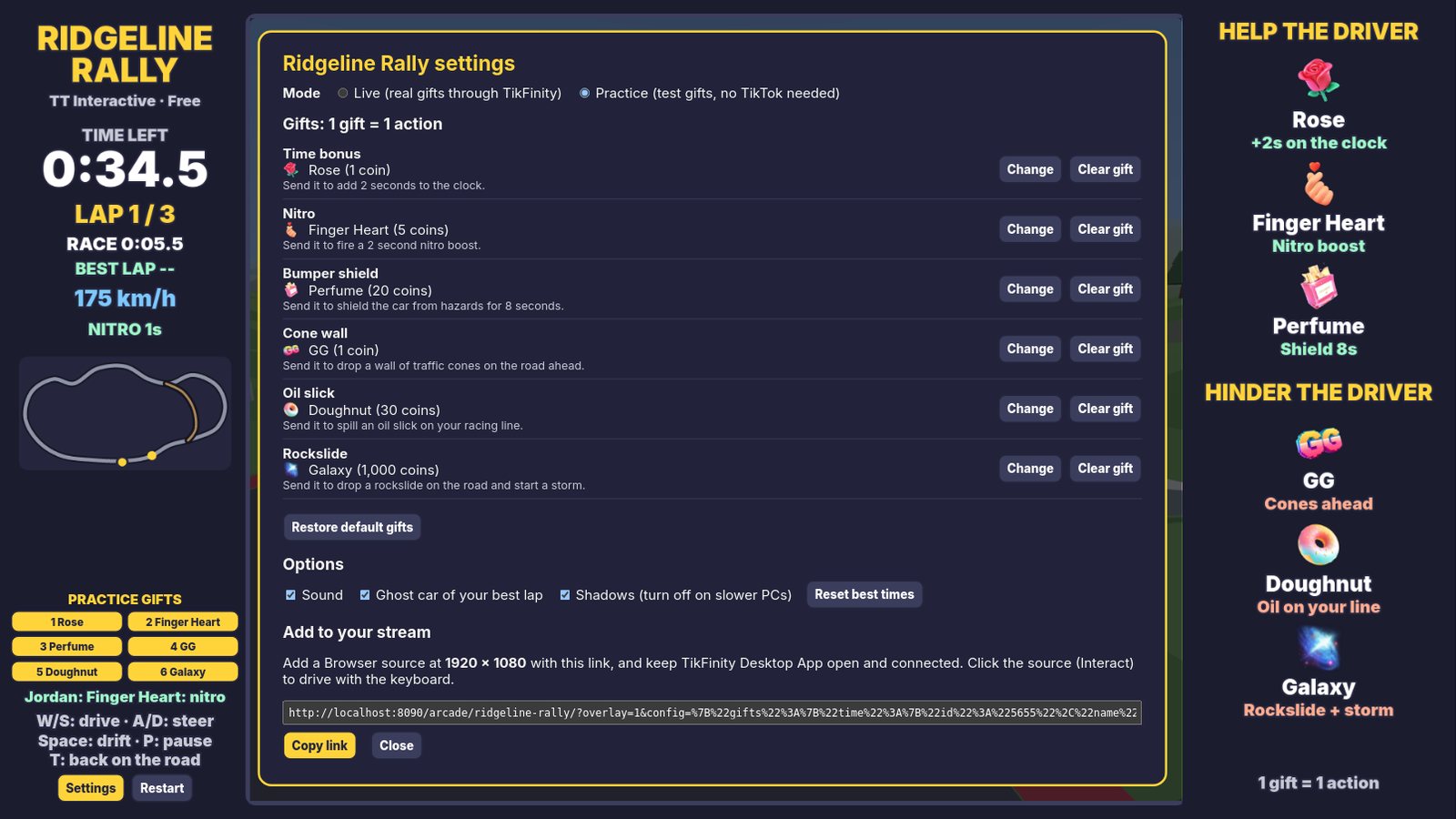Clear the Rockslide gift
Image resolution: width=1456 pixels, height=819 pixels.
tap(1105, 469)
